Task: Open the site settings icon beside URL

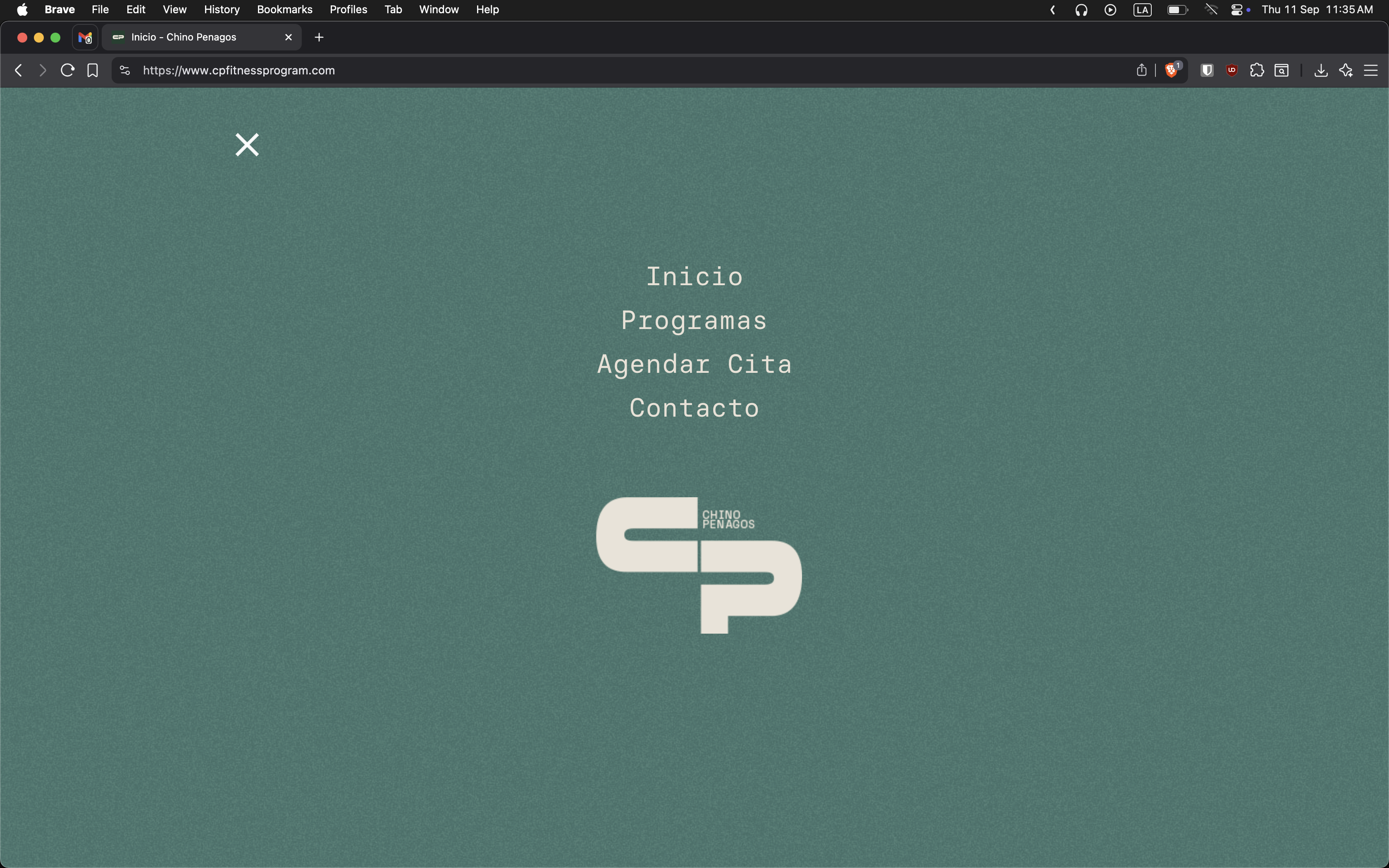Action: click(x=124, y=70)
